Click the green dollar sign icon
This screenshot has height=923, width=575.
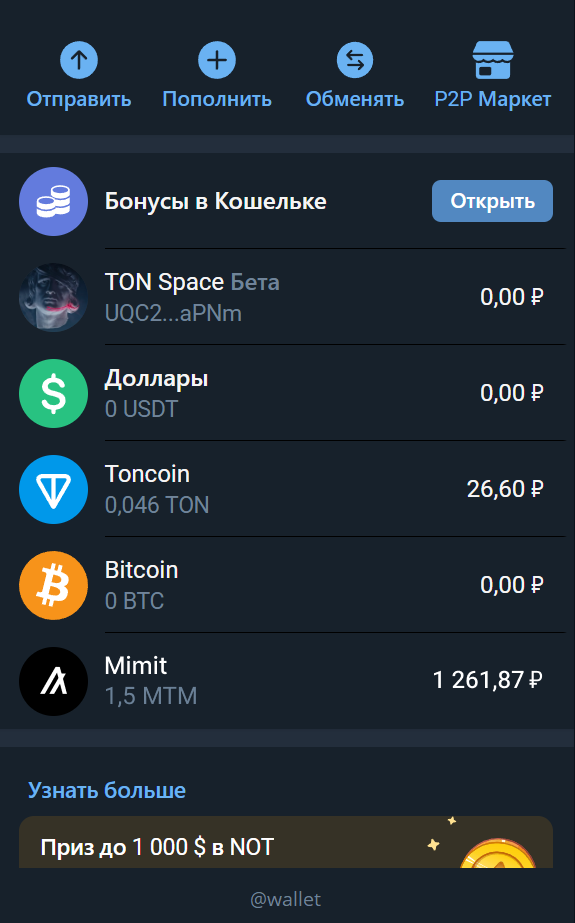click(x=54, y=393)
